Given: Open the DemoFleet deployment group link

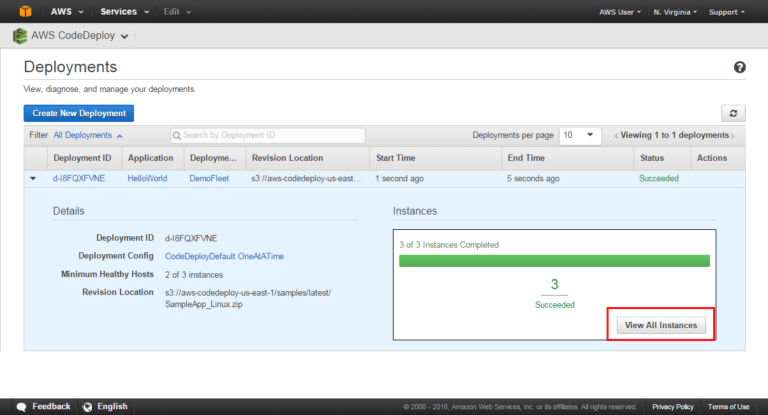Looking at the screenshot, I should pos(209,178).
